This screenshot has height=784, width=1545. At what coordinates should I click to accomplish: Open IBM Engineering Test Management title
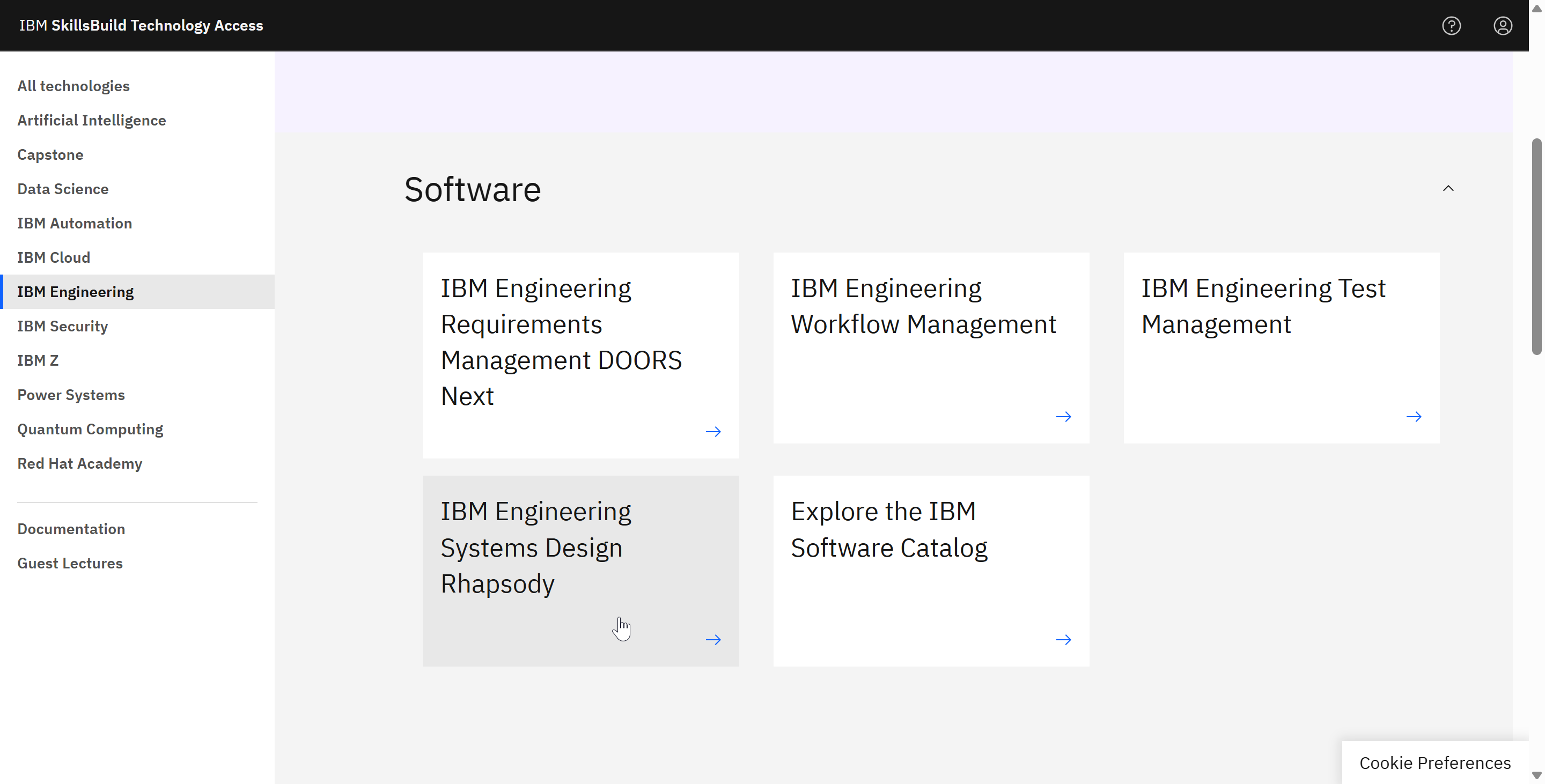tap(1263, 306)
